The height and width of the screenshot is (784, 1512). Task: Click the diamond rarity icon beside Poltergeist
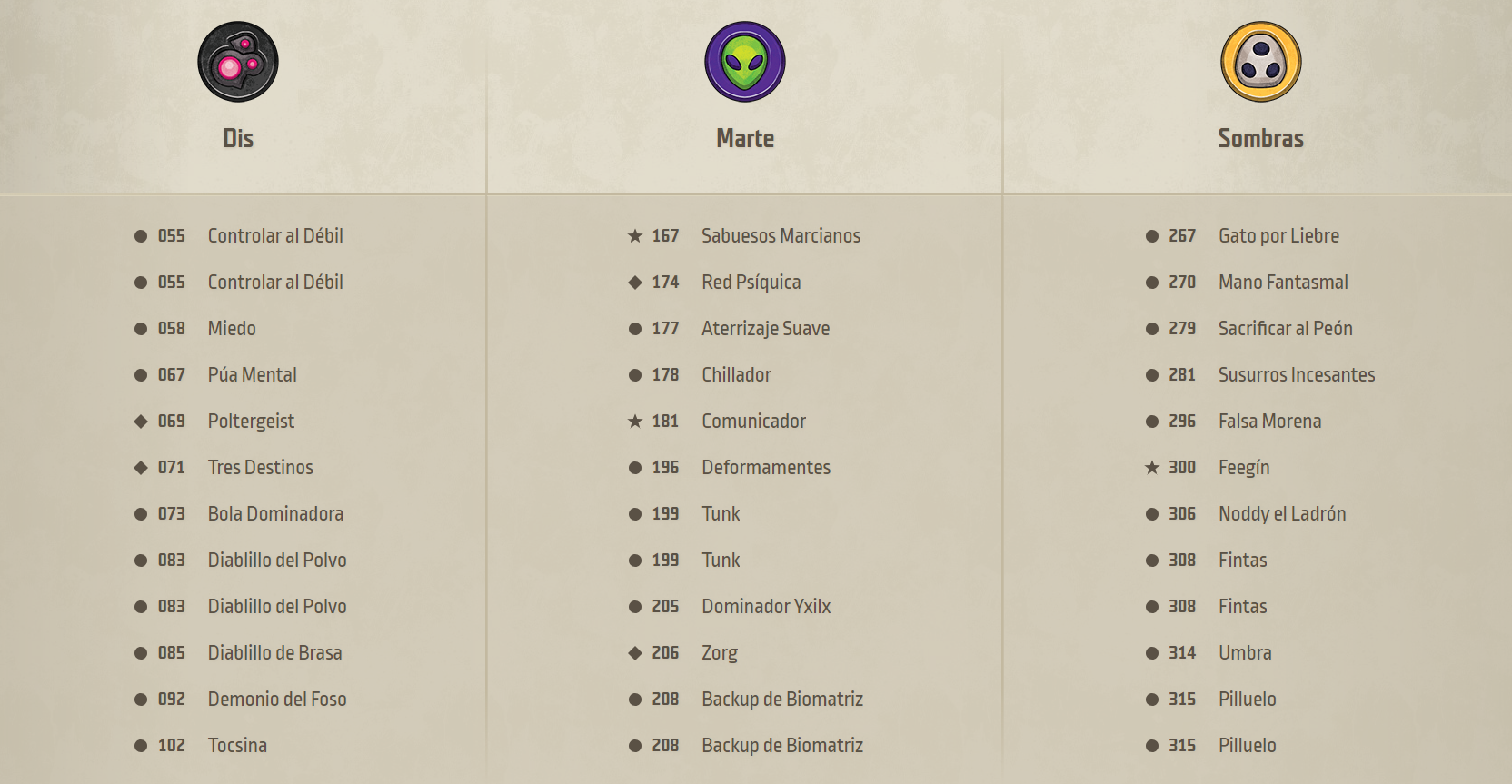(141, 422)
